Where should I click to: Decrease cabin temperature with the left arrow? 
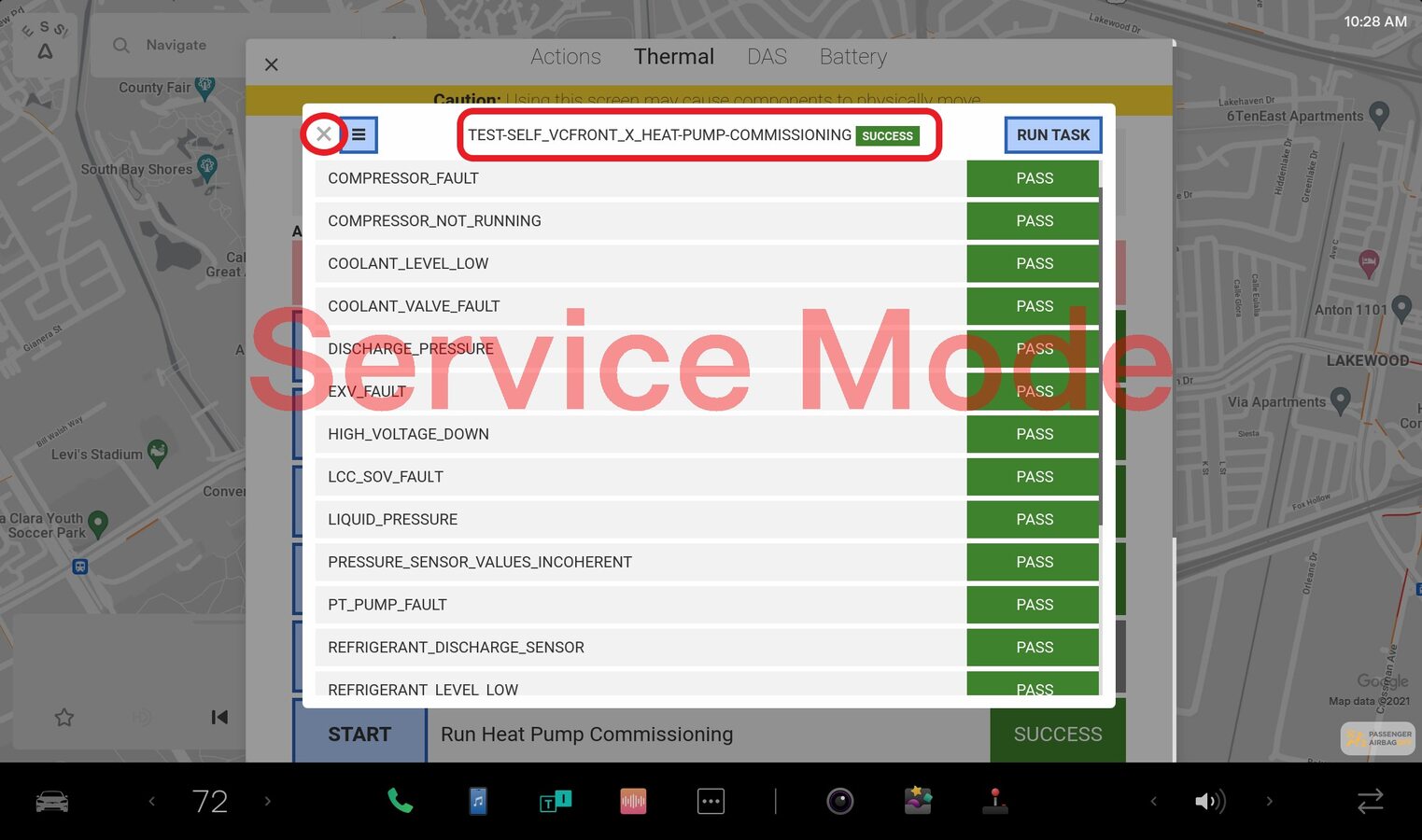tap(152, 801)
